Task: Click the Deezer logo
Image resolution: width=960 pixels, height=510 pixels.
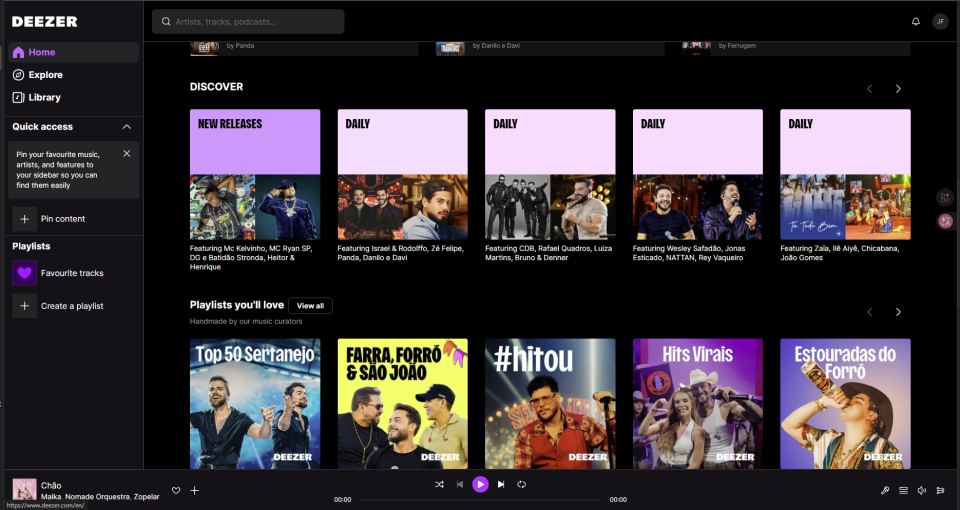Action: [45, 21]
